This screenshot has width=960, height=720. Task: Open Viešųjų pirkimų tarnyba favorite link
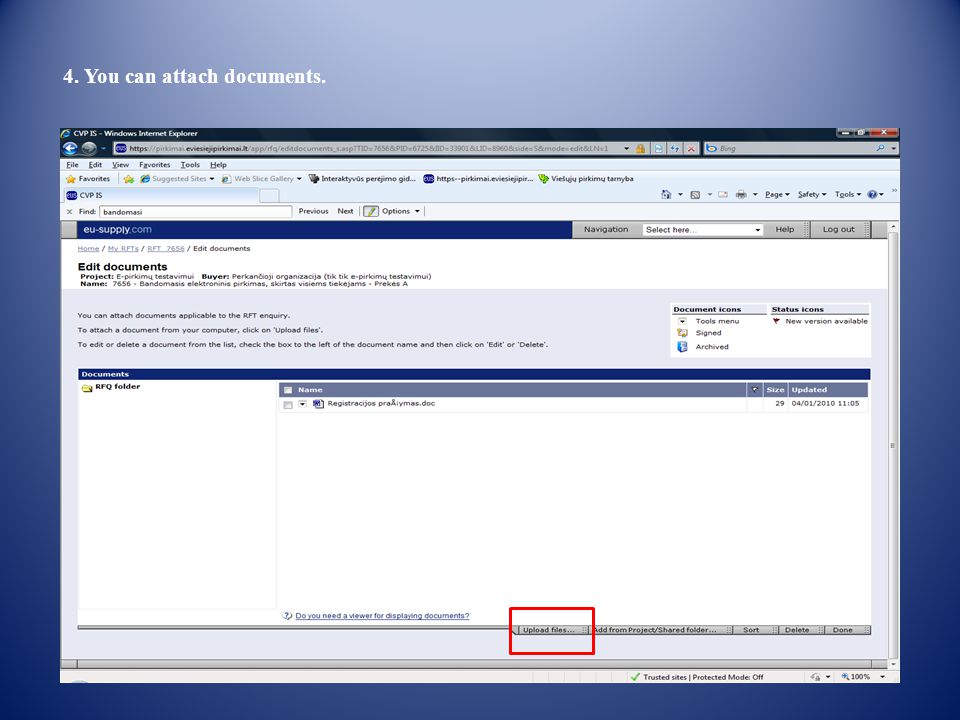pos(586,179)
